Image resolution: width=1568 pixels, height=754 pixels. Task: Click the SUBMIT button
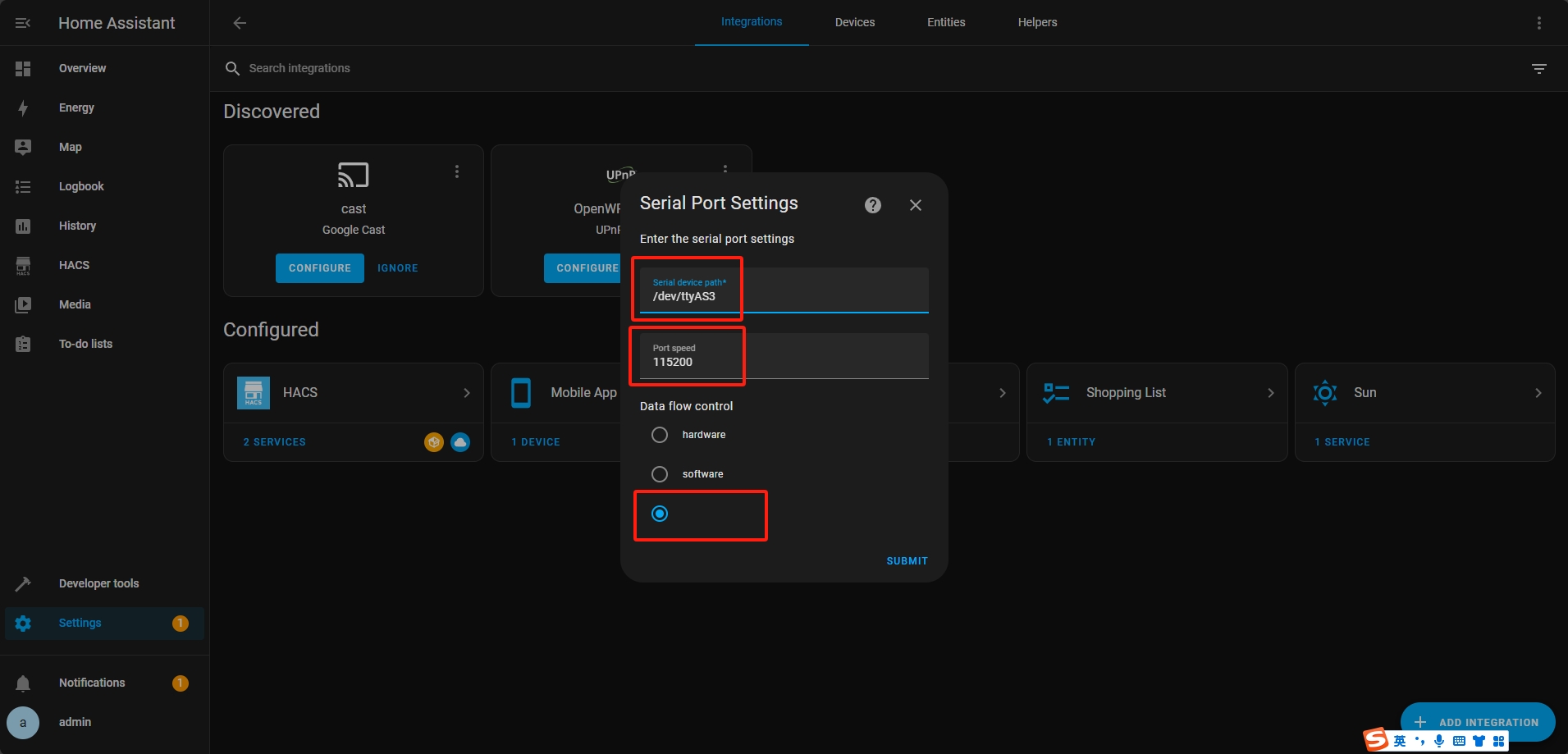(x=907, y=561)
